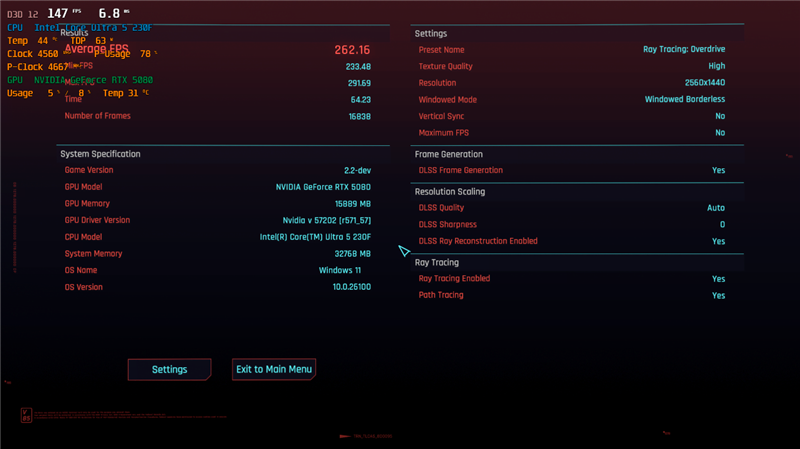Toggle DLSS Frame Generation setting
800x449 pixels.
pyautogui.click(x=718, y=170)
